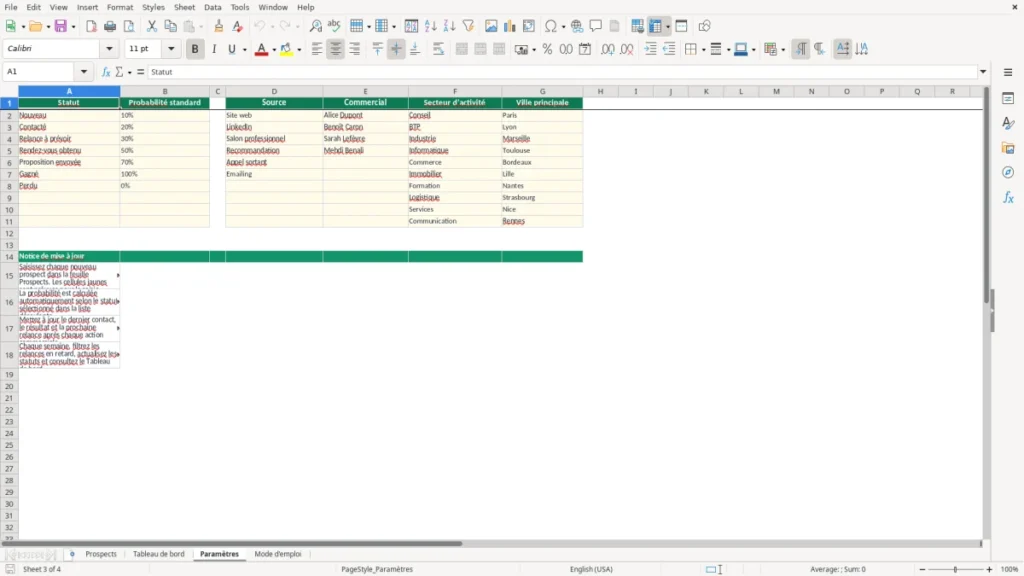Toggle Align Left

tap(317, 49)
